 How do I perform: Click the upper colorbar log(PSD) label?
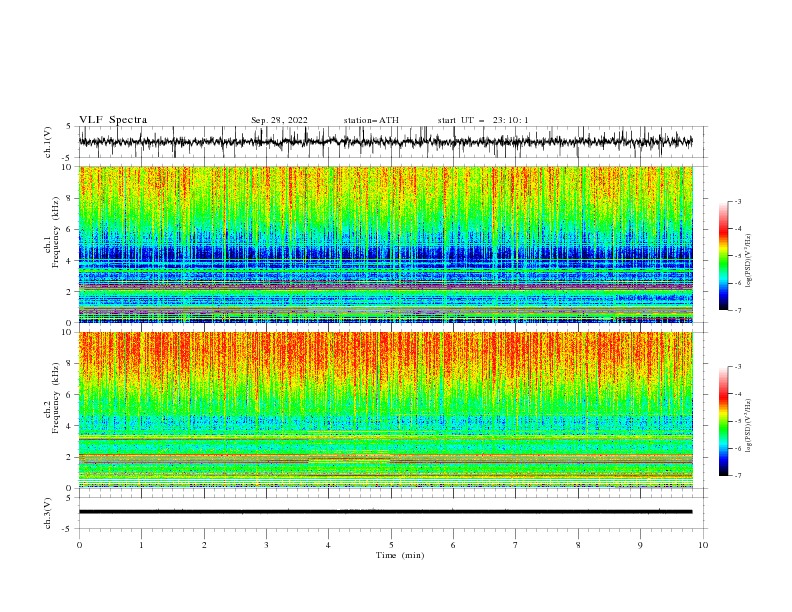tap(748, 261)
